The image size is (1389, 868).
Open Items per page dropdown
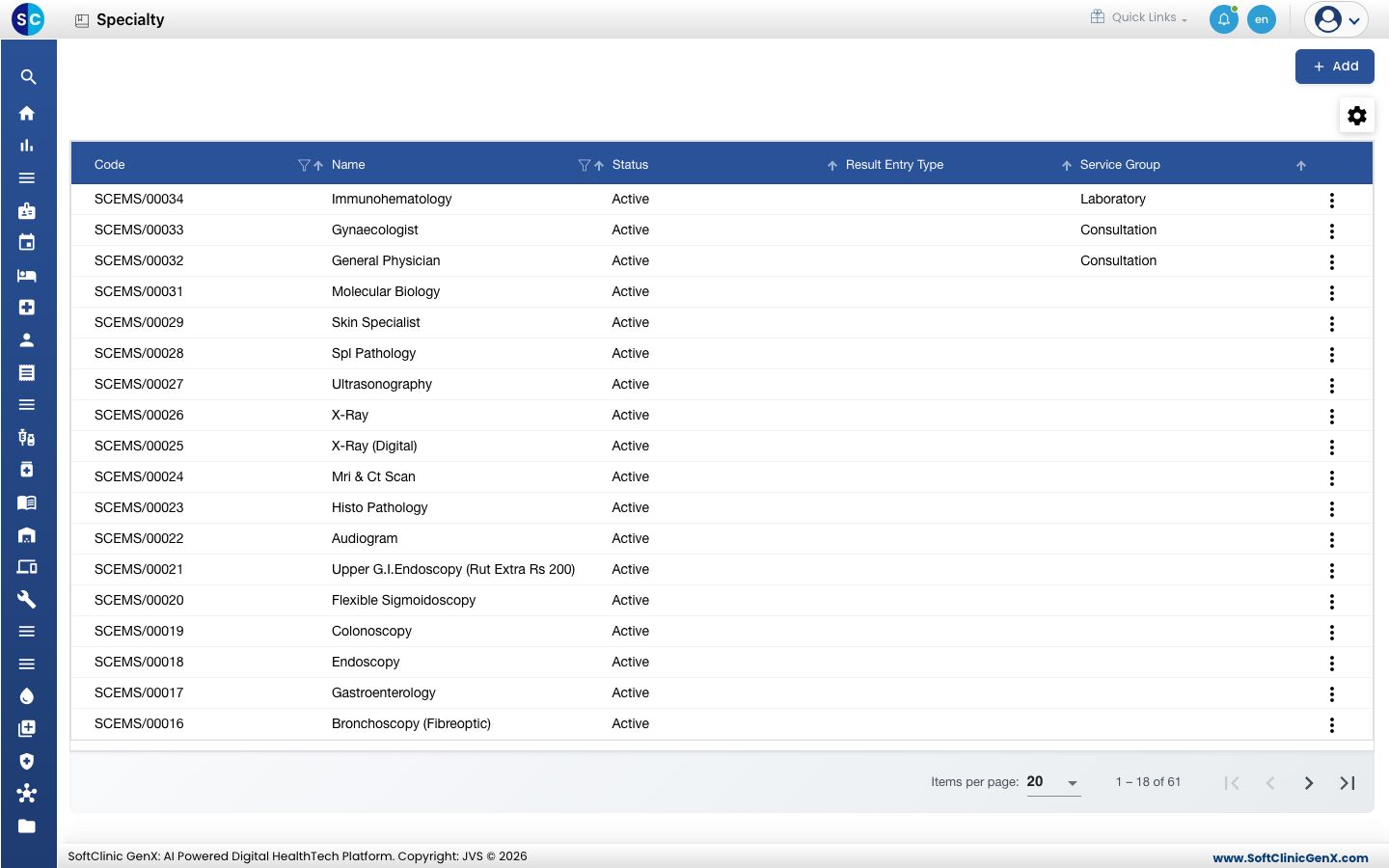pyautogui.click(x=1053, y=782)
